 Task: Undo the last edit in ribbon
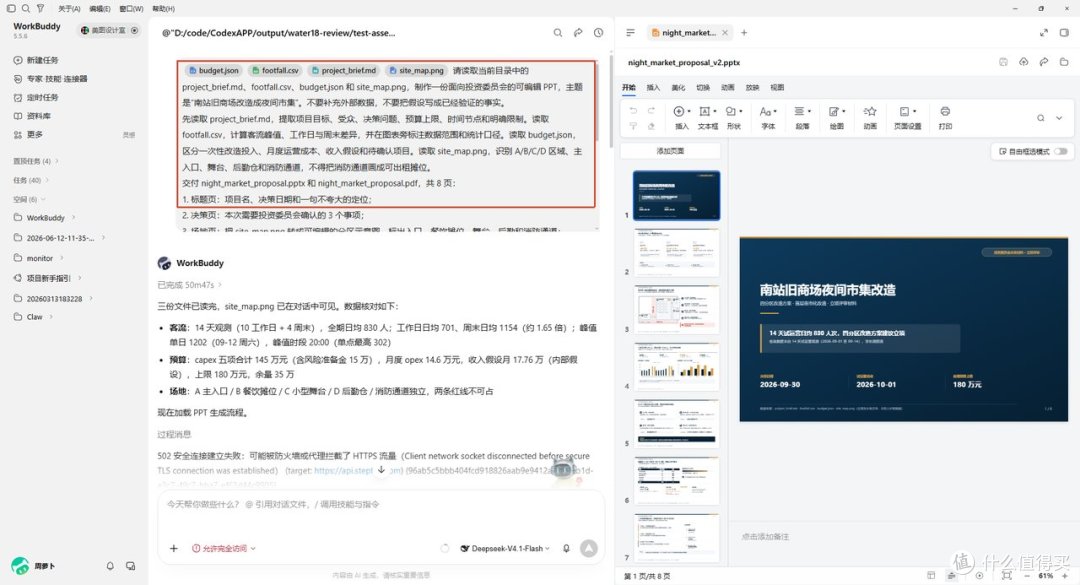[633, 111]
